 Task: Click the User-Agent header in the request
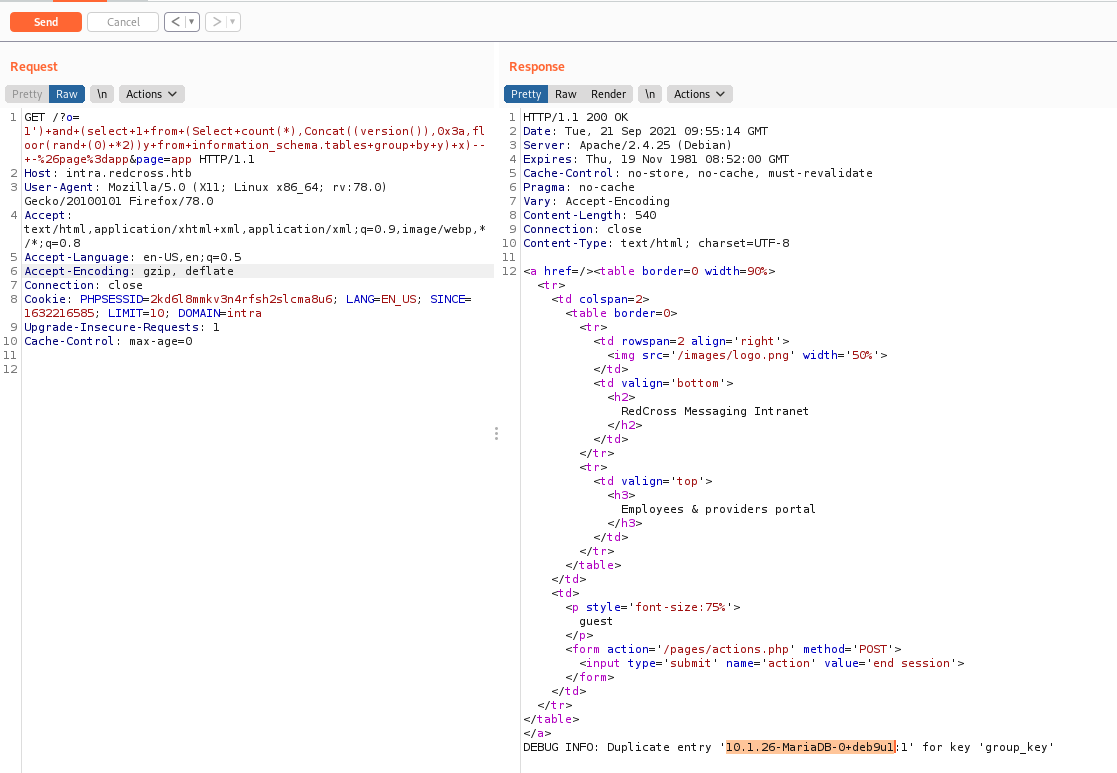(205, 194)
